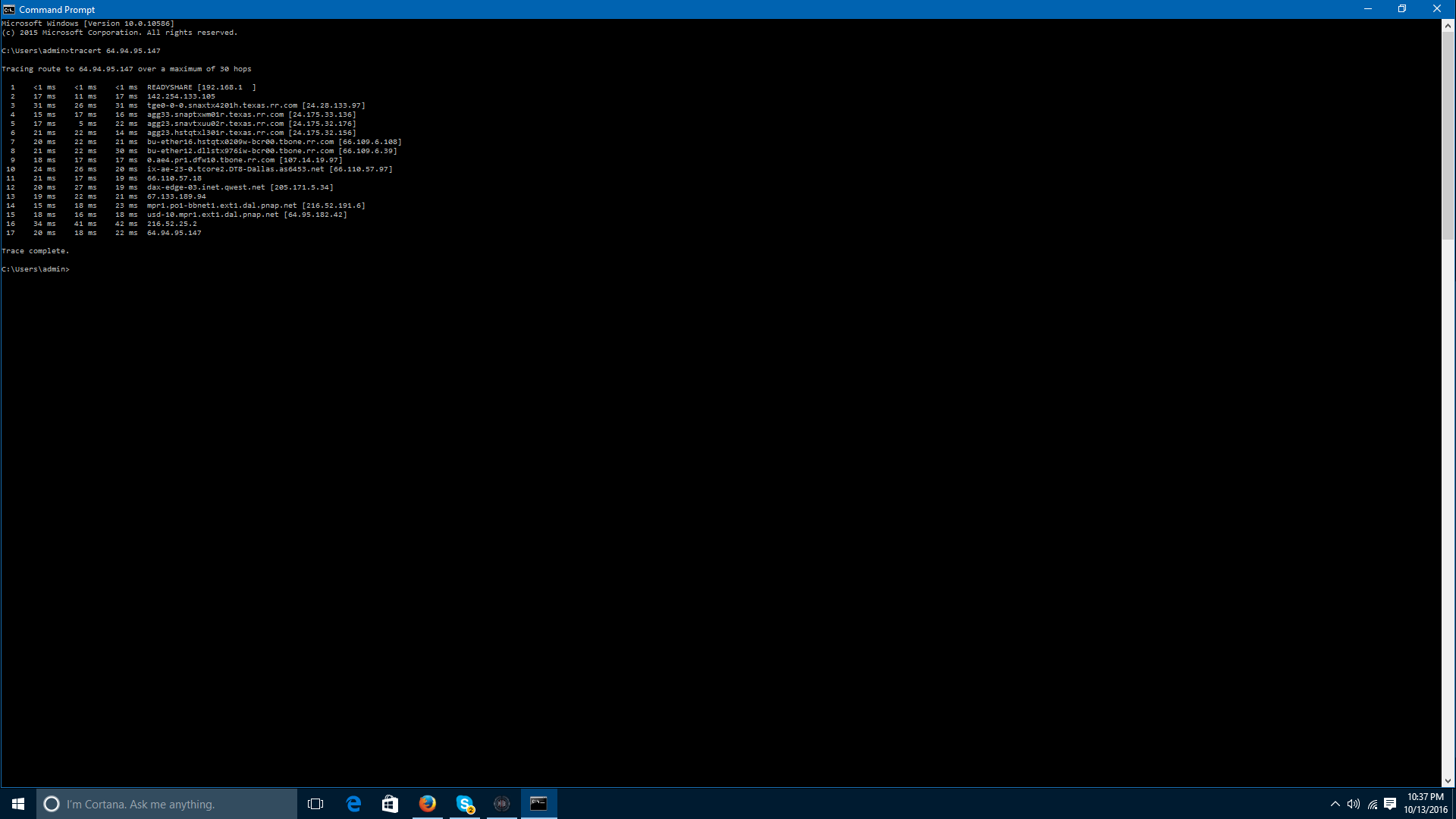Click the dark round taskbar app icon

pos(501,804)
